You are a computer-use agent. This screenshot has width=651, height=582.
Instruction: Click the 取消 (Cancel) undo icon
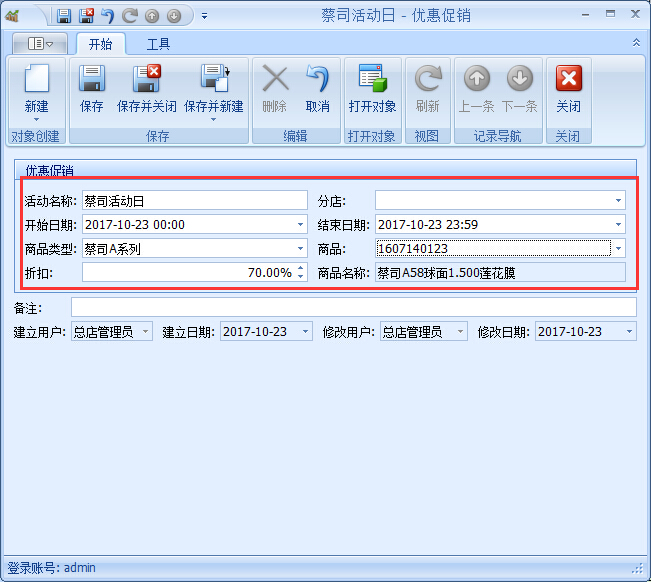(318, 78)
